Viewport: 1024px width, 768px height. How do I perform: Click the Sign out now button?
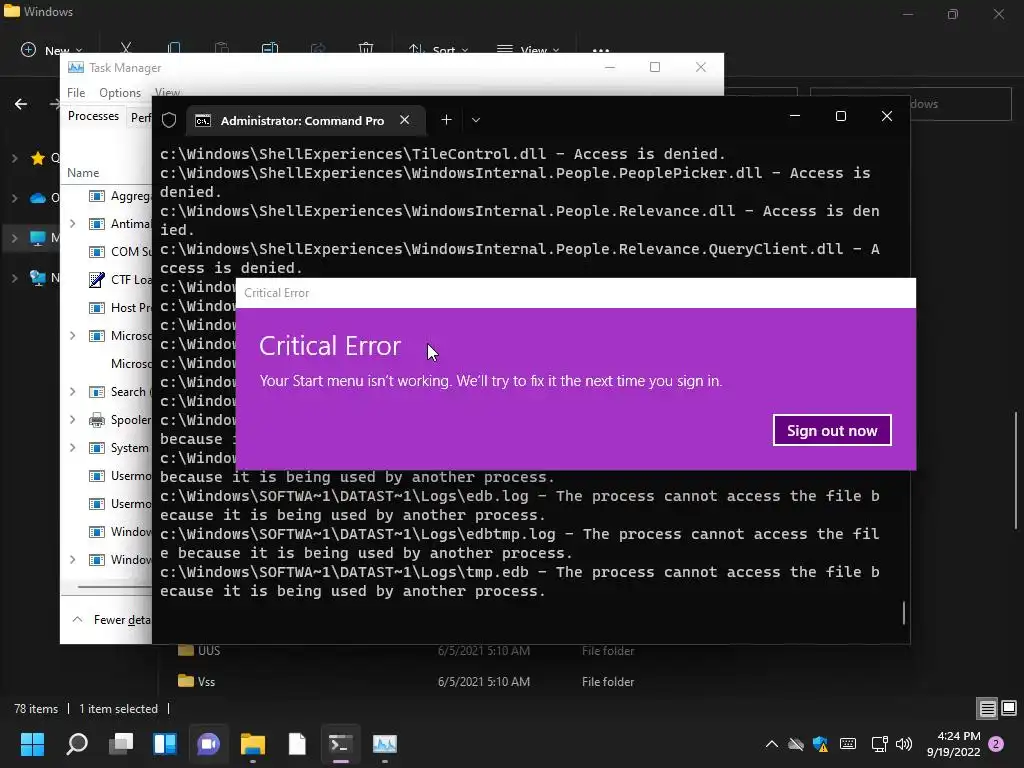[x=831, y=430]
